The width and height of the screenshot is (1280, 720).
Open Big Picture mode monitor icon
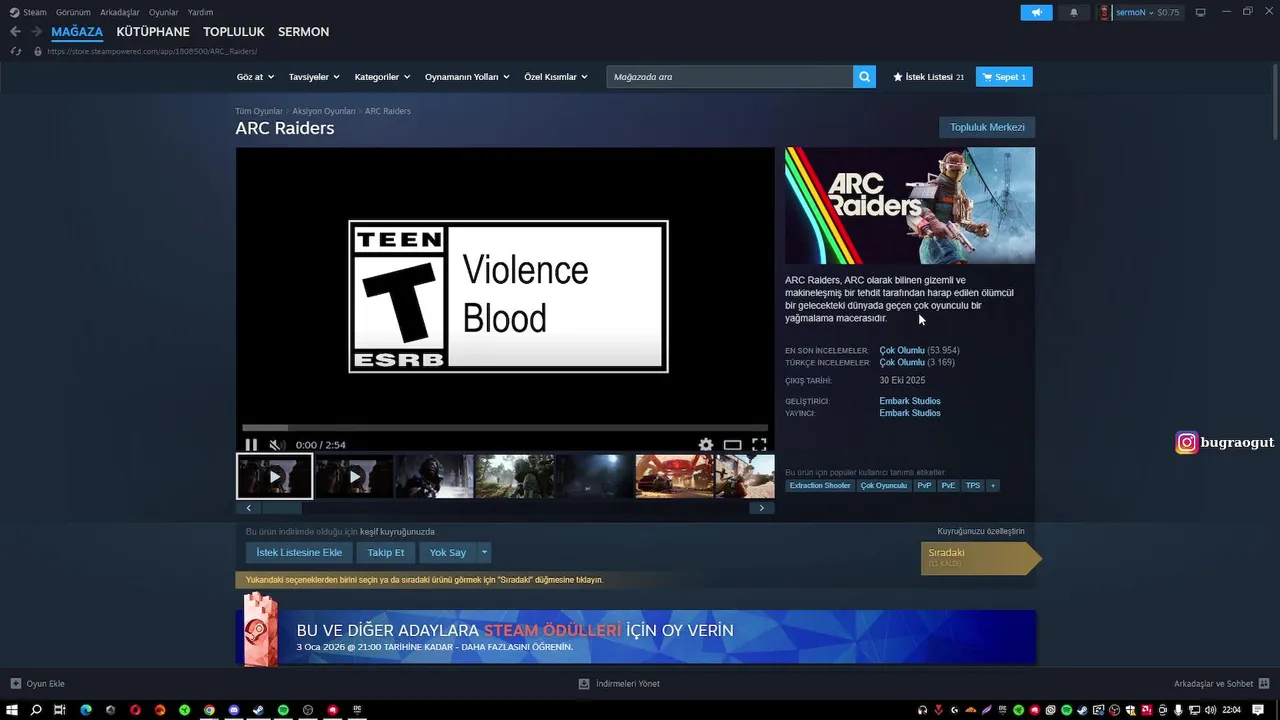click(x=1201, y=12)
